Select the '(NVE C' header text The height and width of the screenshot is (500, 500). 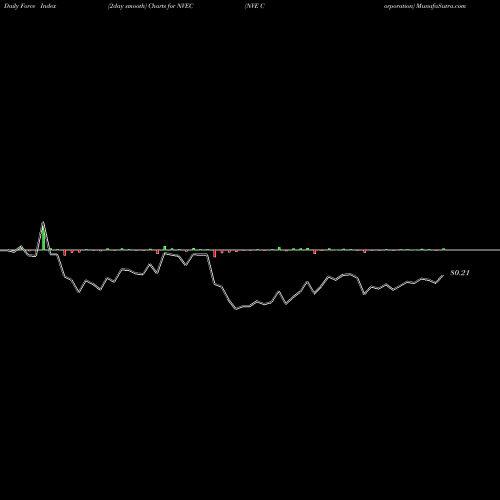pyautogui.click(x=255, y=6)
